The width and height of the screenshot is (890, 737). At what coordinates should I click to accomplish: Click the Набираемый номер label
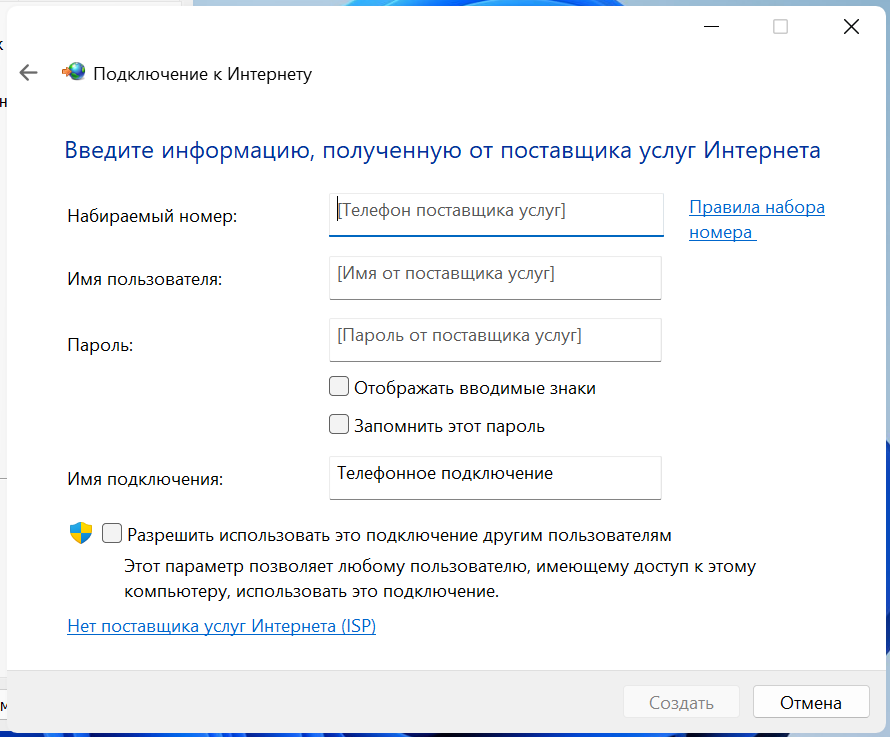152,216
